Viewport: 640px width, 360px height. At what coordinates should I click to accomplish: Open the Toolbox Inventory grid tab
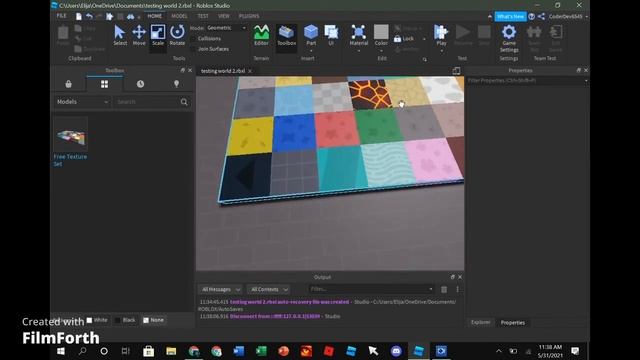(x=104, y=84)
